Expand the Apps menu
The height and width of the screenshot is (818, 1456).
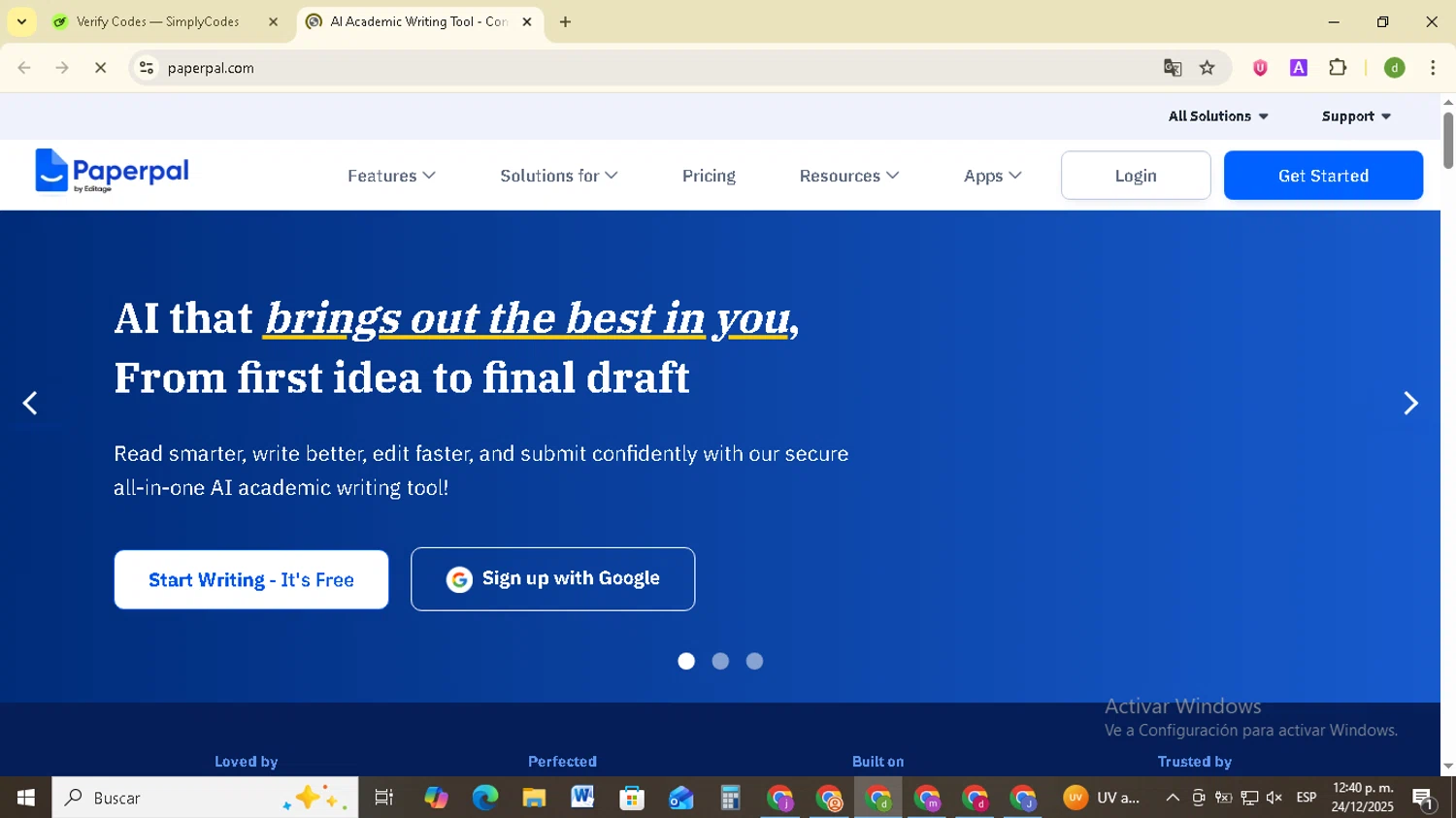click(x=993, y=176)
